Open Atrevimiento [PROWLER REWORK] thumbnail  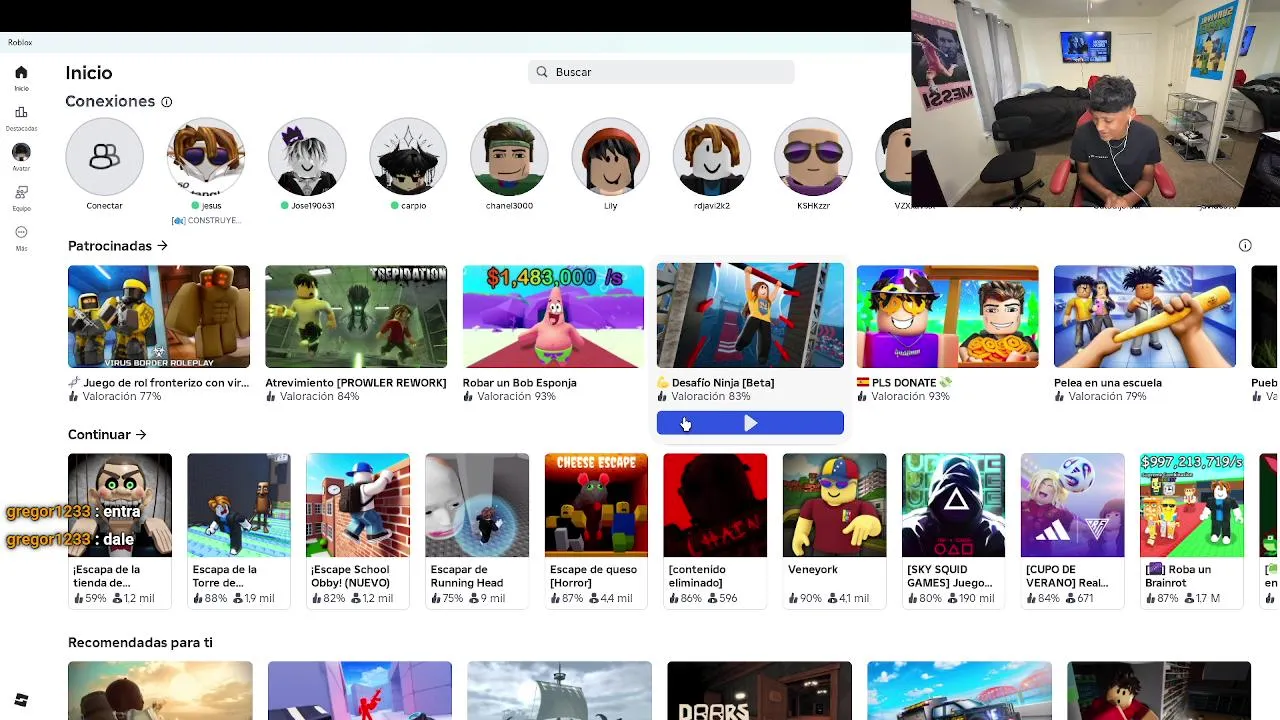click(356, 317)
